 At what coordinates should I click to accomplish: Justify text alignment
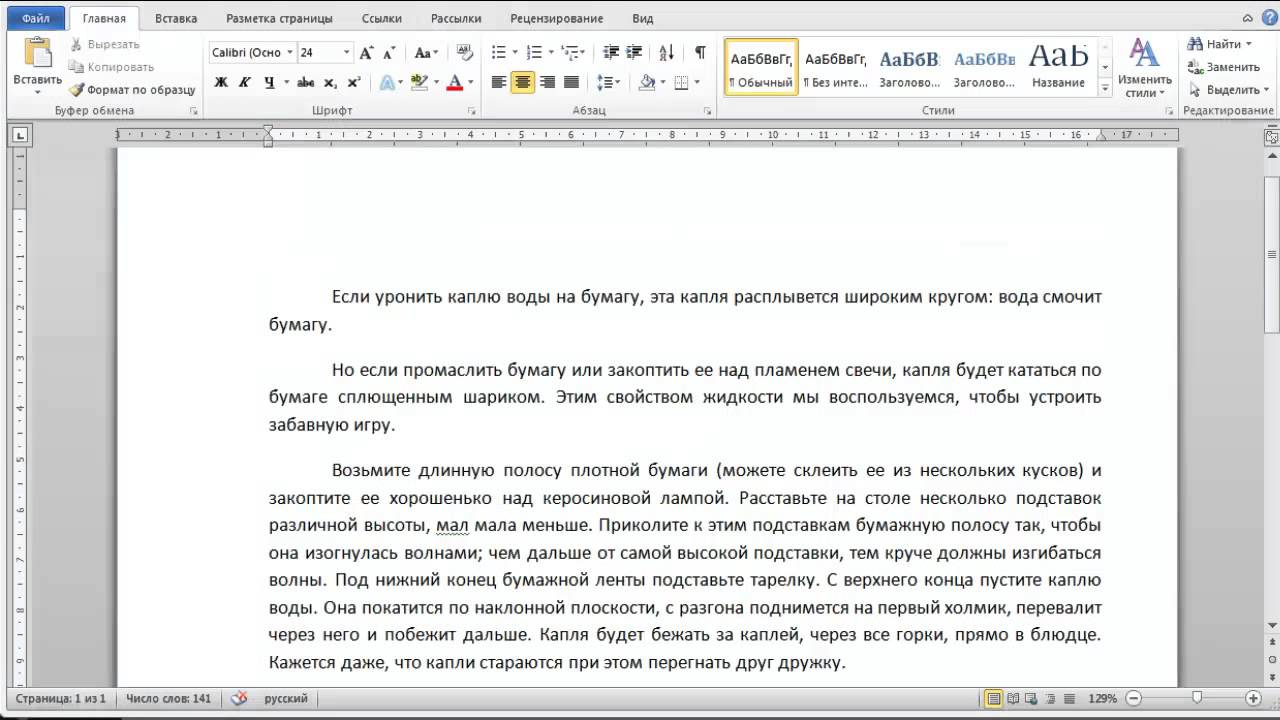coord(571,82)
